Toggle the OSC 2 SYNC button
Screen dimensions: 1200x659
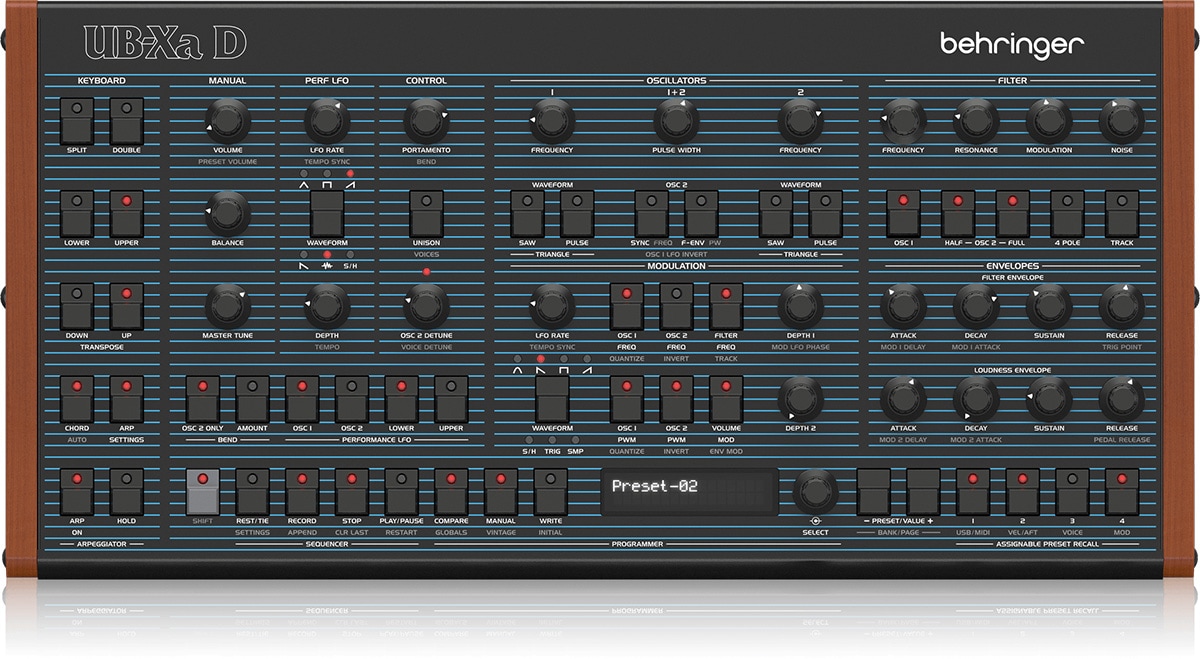point(652,213)
